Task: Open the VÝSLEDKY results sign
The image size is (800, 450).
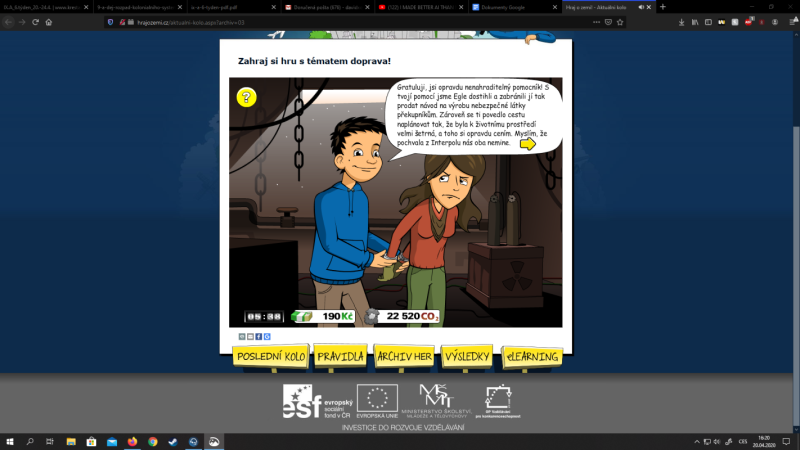Action: (467, 356)
